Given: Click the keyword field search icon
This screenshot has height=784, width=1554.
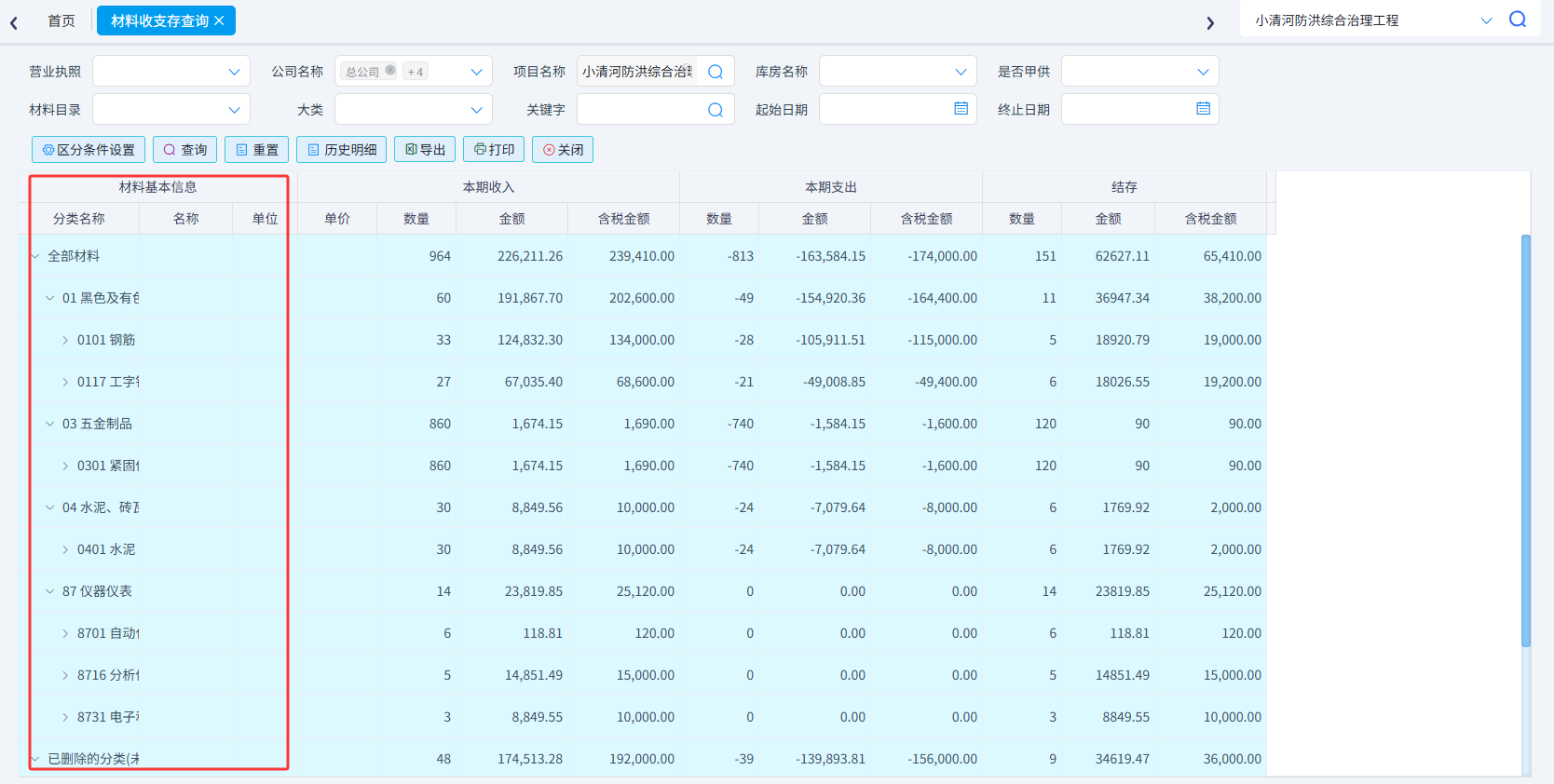Looking at the screenshot, I should tap(716, 110).
